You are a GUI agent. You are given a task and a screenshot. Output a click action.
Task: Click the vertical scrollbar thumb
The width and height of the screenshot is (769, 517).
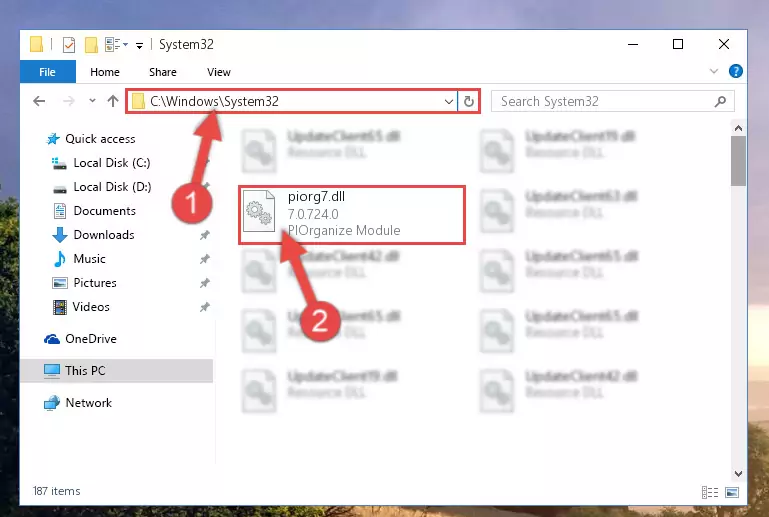(x=738, y=161)
